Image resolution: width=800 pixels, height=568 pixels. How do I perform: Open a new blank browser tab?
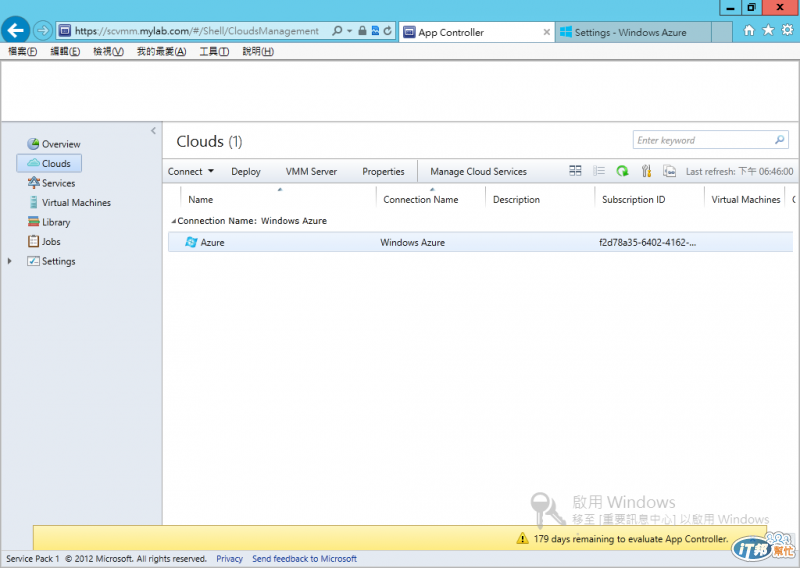point(721,32)
